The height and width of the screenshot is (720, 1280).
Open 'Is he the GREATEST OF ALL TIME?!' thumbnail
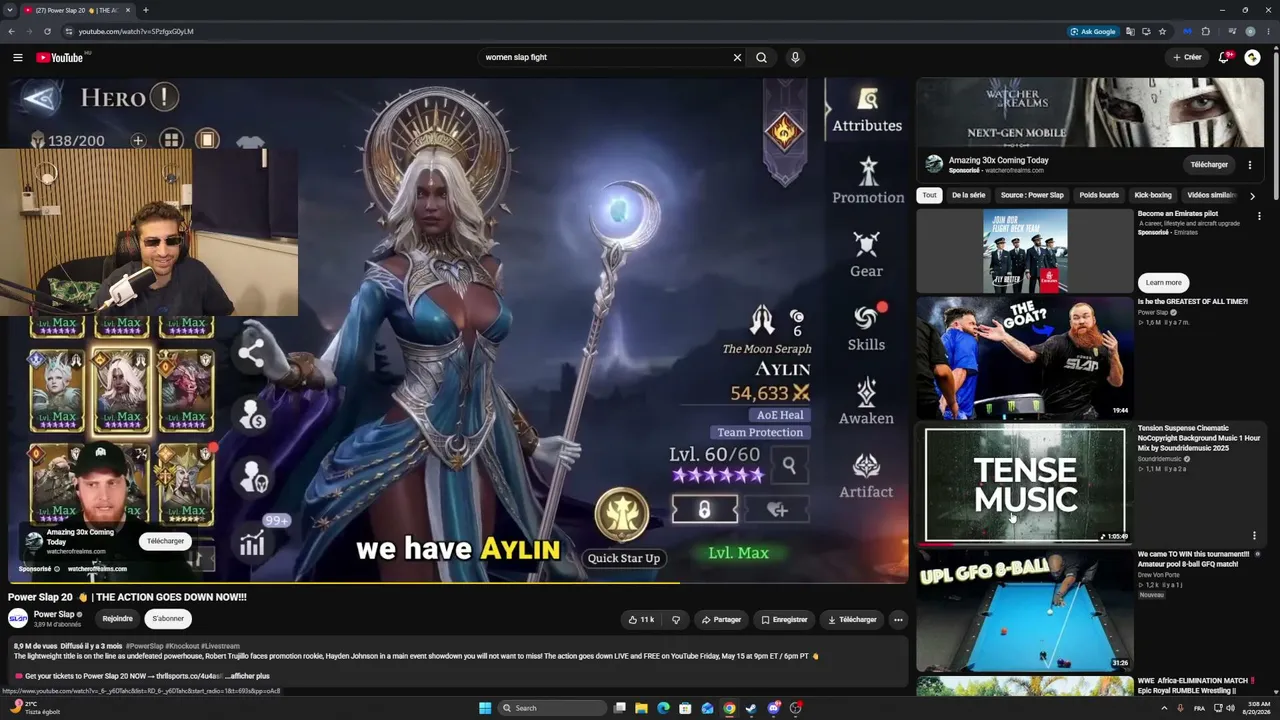tap(1025, 357)
